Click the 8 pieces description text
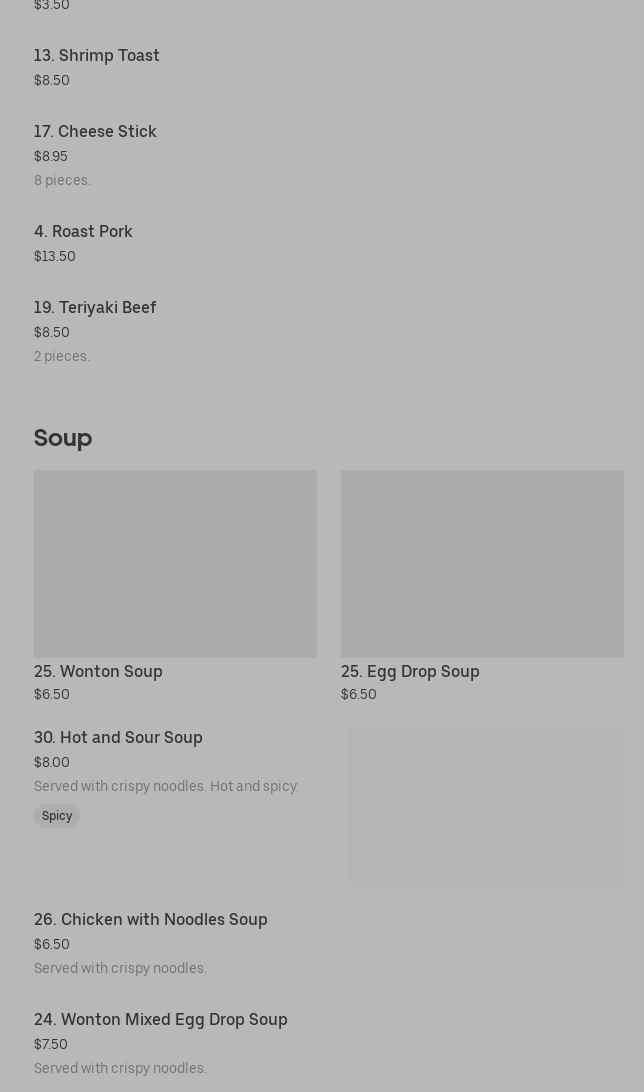The width and height of the screenshot is (644, 1092). coord(62,180)
